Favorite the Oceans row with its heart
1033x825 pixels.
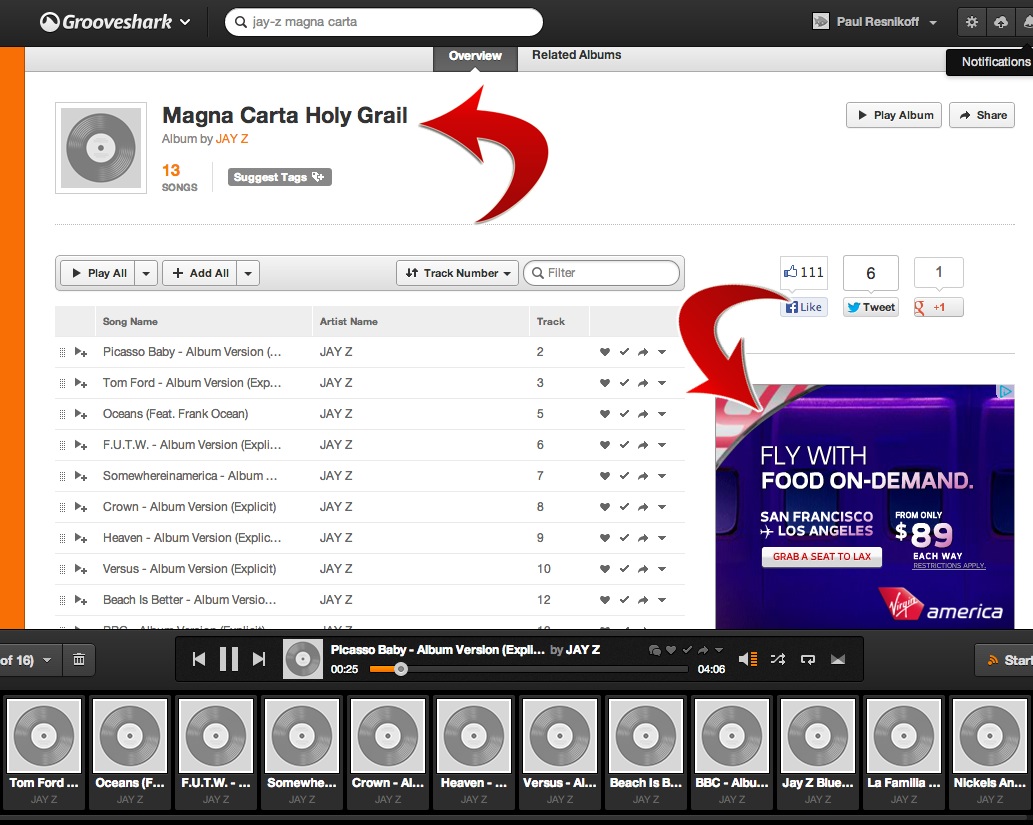[x=605, y=414]
